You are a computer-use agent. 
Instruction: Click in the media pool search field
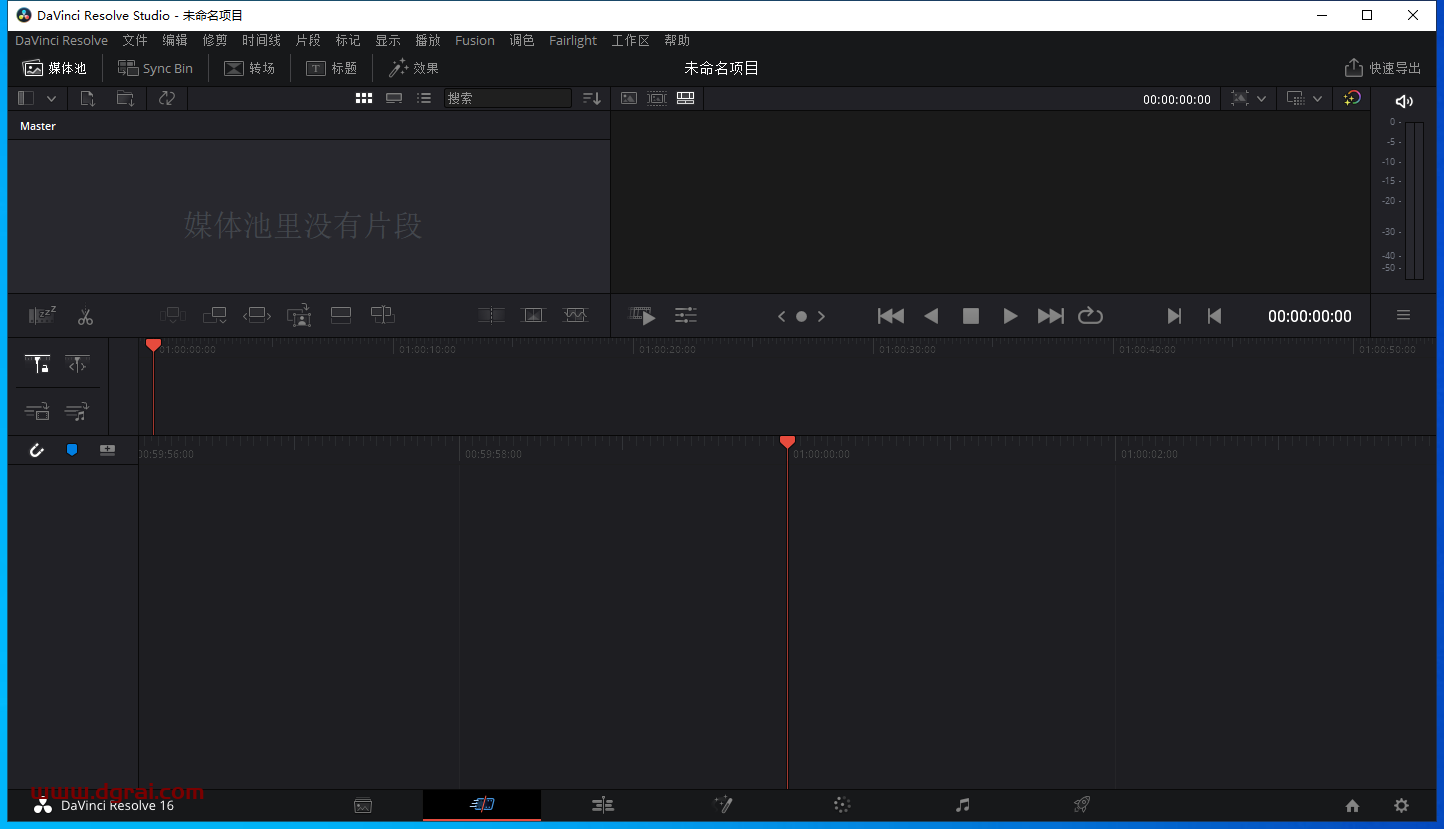pyautogui.click(x=507, y=98)
